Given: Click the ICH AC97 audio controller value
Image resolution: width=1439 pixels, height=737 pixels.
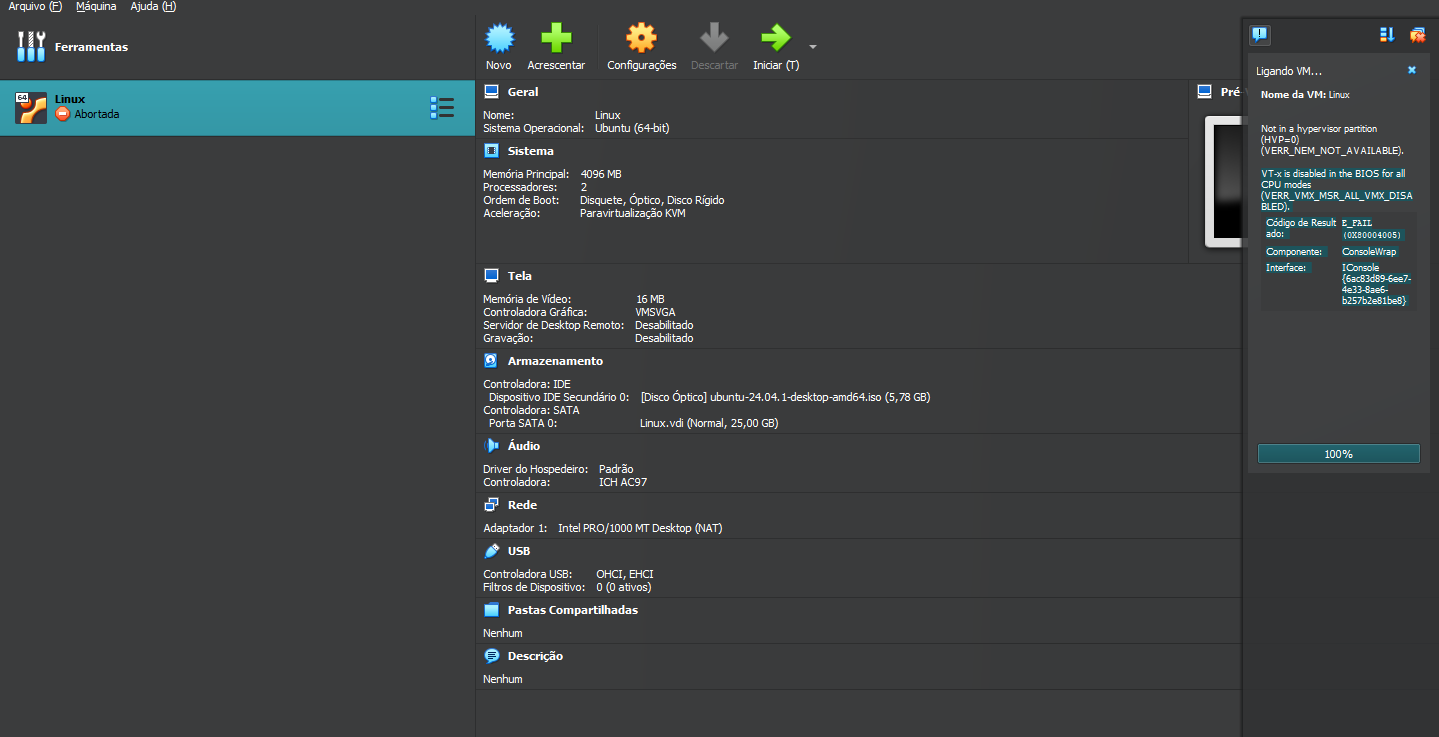Looking at the screenshot, I should (624, 482).
